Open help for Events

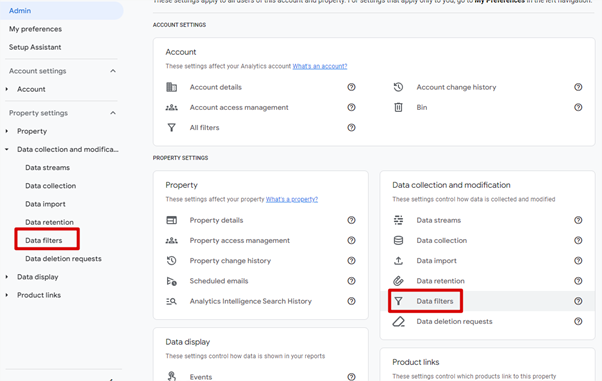(x=351, y=377)
